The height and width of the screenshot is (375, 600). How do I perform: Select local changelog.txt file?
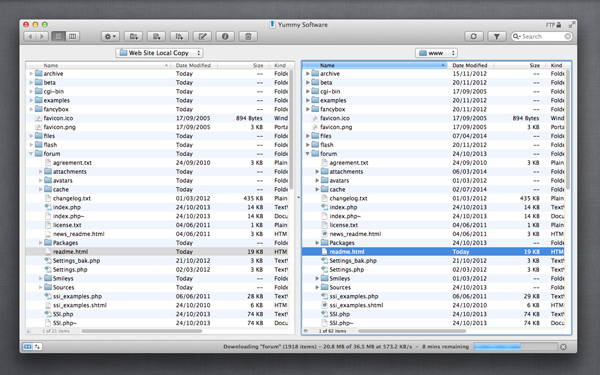[x=72, y=198]
